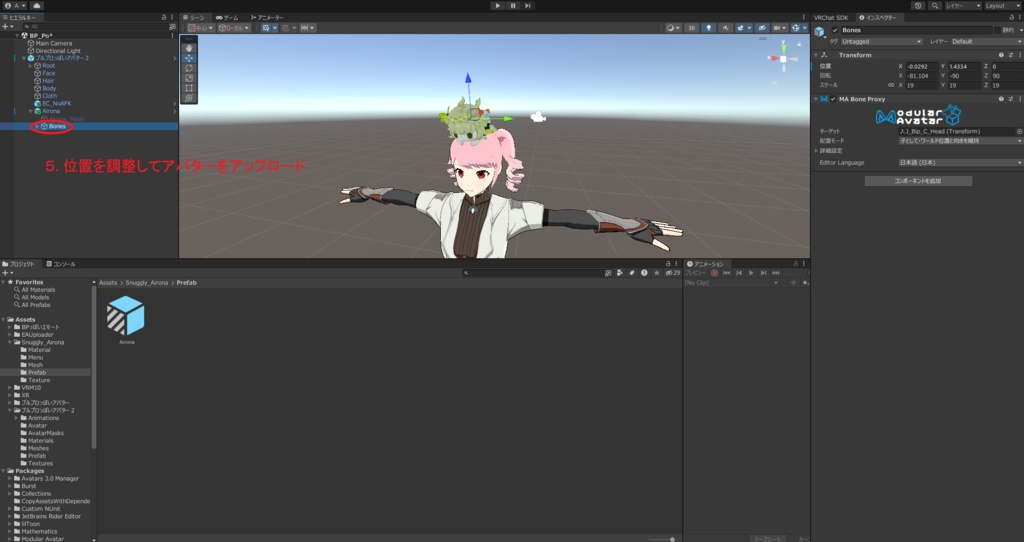Viewport: 1024px width, 542px height.
Task: Open MA Bone Proxy preset settings icon
Action: pos(1010,99)
